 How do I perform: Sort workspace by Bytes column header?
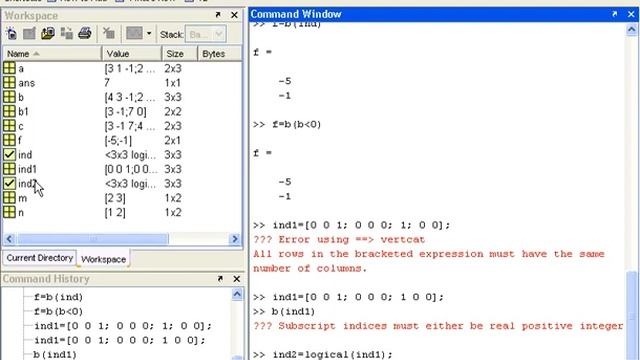220,54
